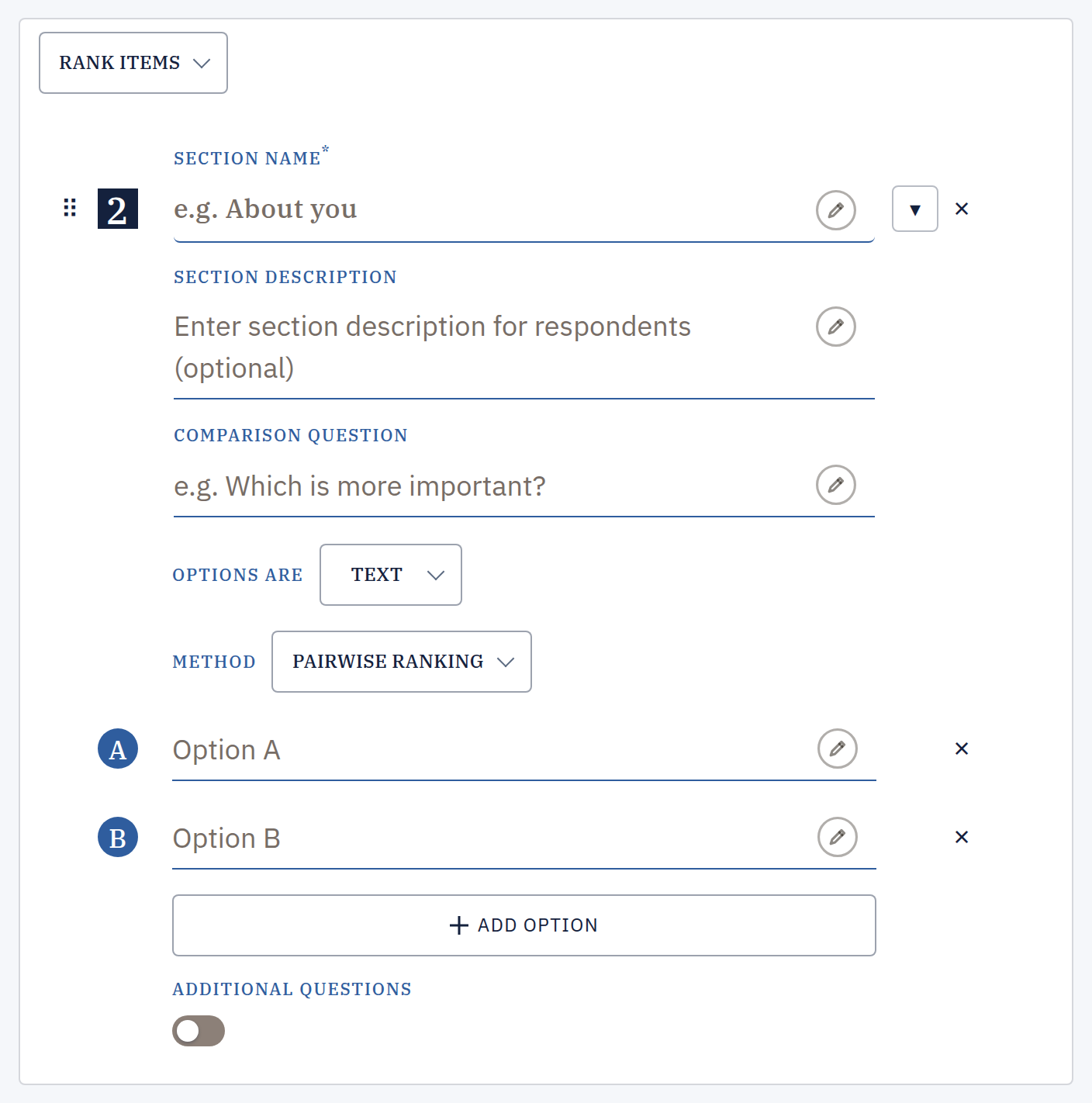The image size is (1092, 1103).
Task: Click the Option A text field
Action: point(492,750)
